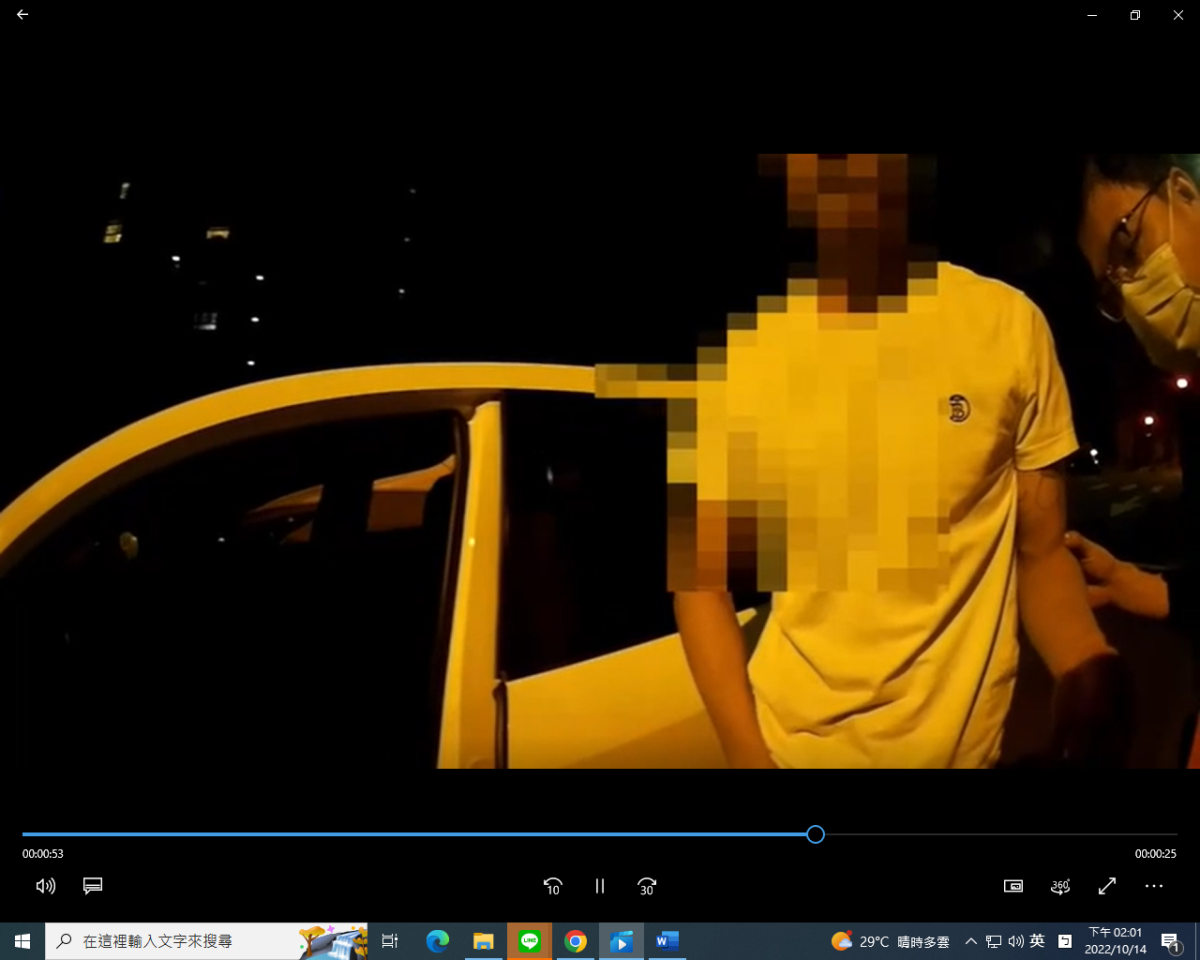
Task: Launch Microsoft Edge from the taskbar
Action: (x=437, y=941)
